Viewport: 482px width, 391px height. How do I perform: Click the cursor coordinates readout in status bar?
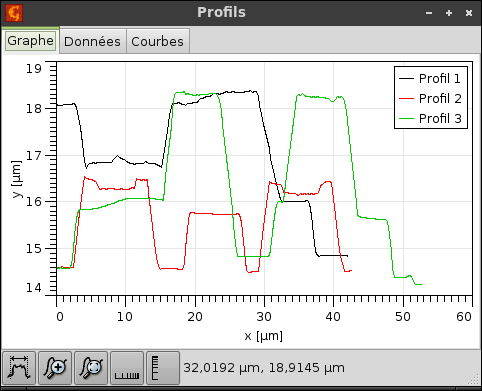[x=264, y=368]
